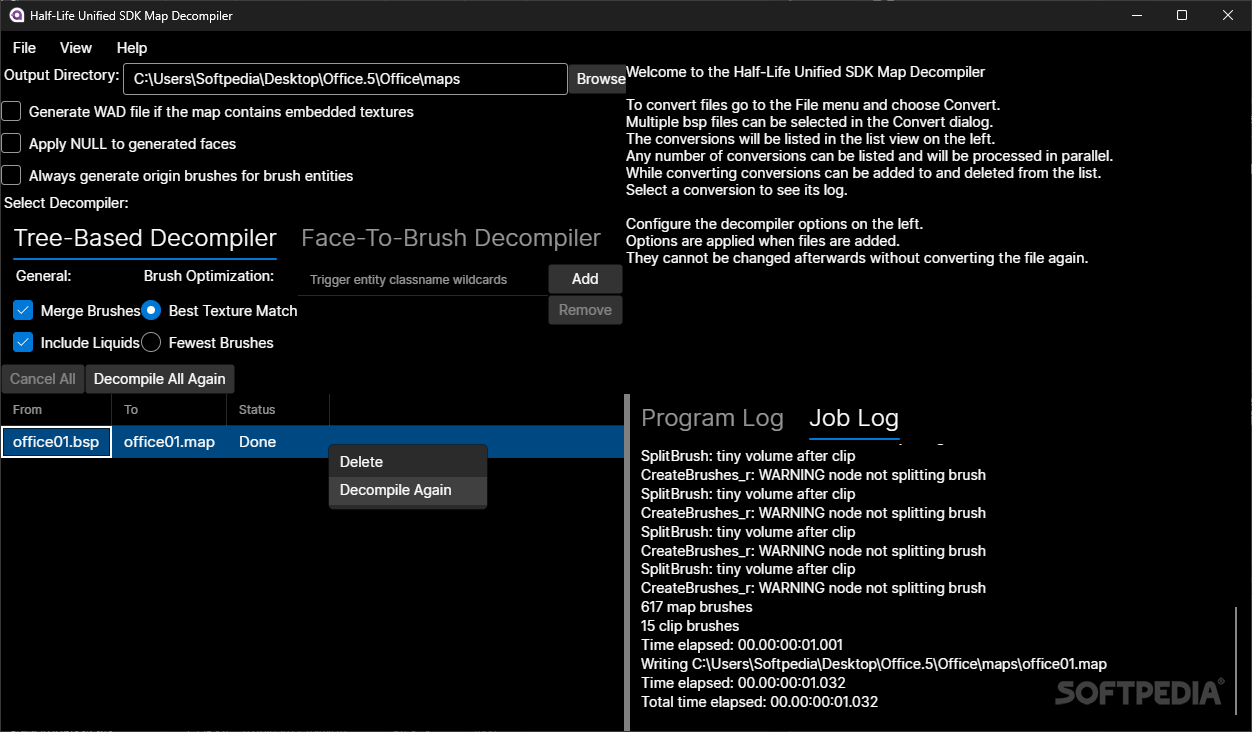Switch to the Job Log tab
The image size is (1252, 732).
click(854, 418)
